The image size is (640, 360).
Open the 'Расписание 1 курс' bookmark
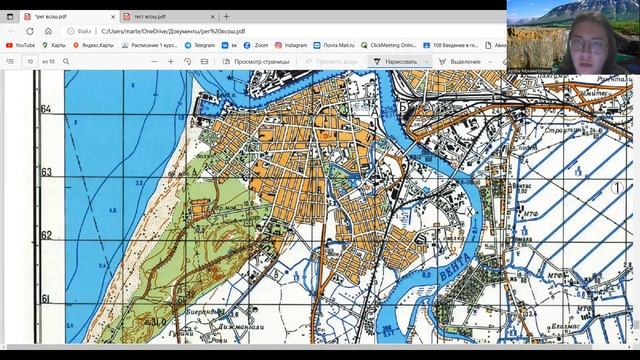point(149,45)
